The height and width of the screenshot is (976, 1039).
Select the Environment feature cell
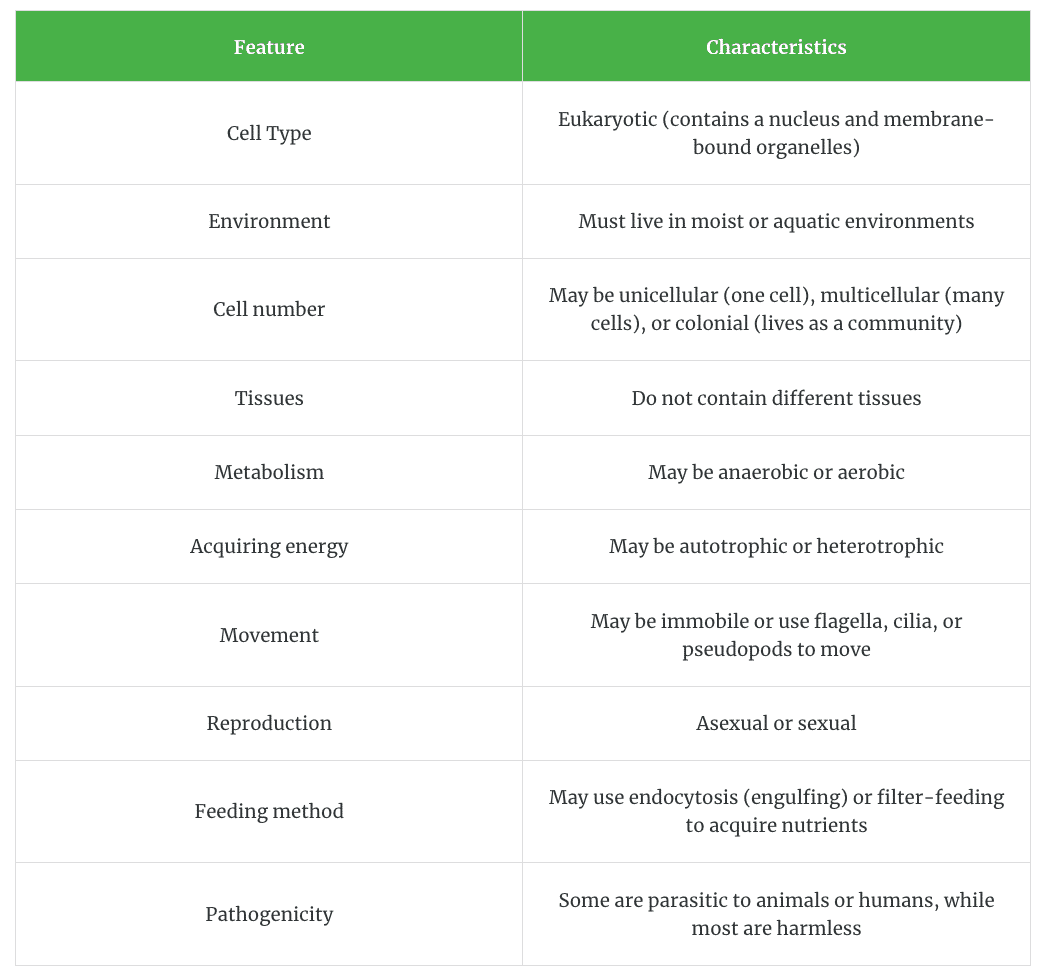269,221
